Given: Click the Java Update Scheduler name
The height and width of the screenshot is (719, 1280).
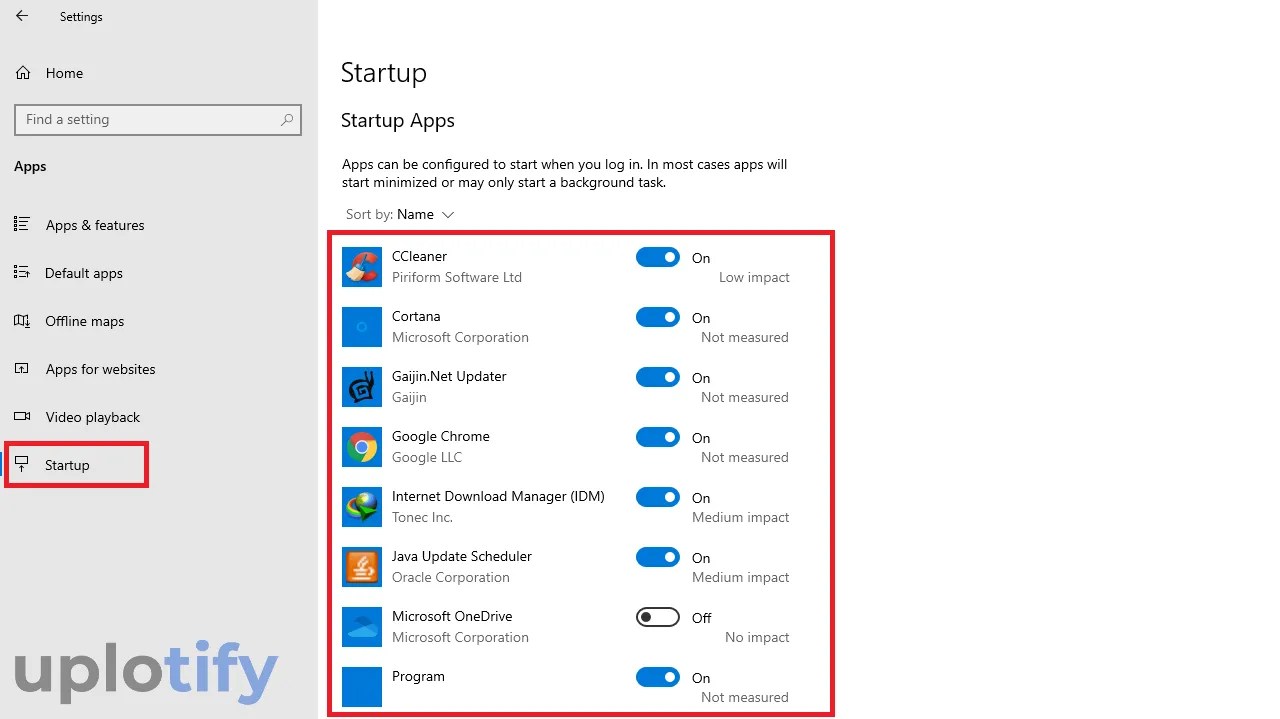Looking at the screenshot, I should 462,556.
